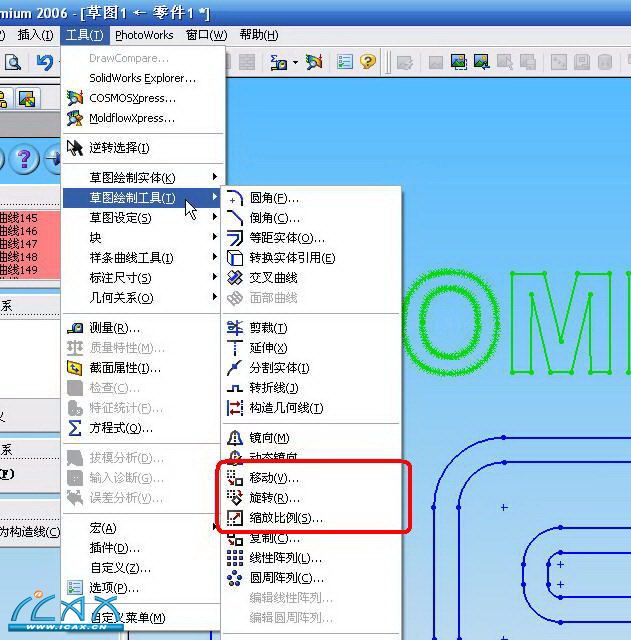Open the 工具(T) menu

84,35
